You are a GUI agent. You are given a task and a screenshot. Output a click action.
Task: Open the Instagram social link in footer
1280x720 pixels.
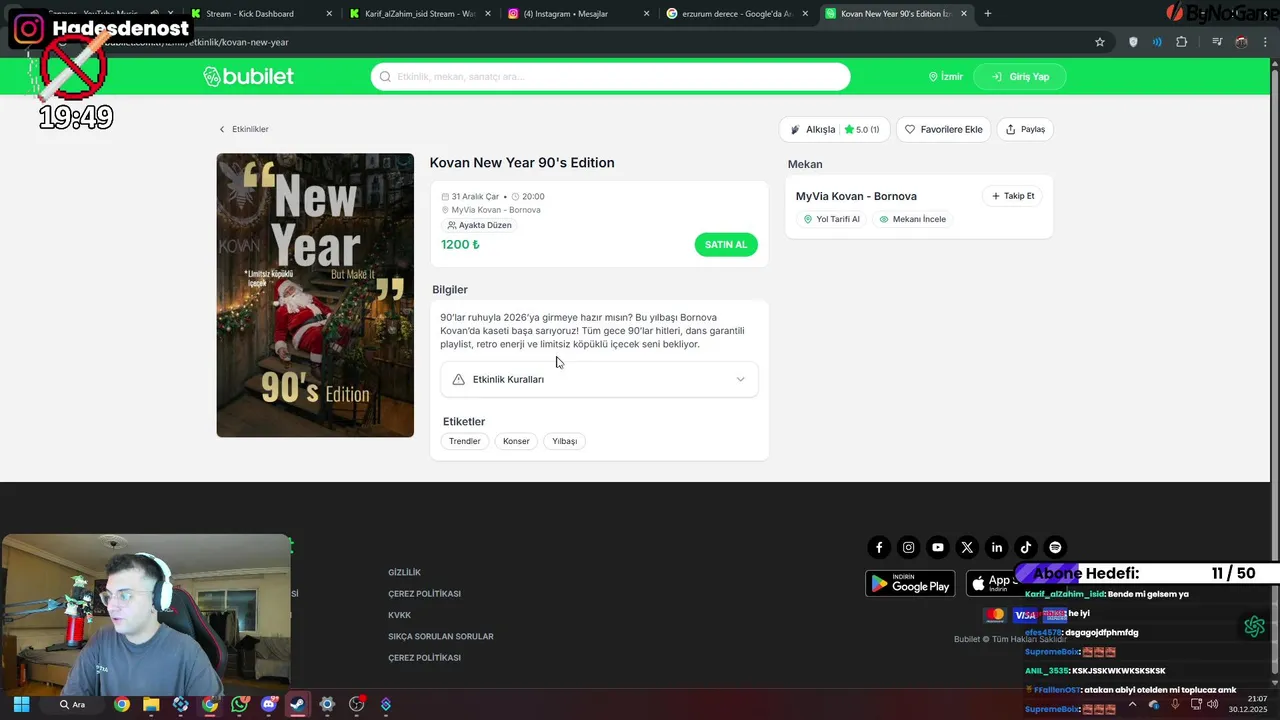908,547
